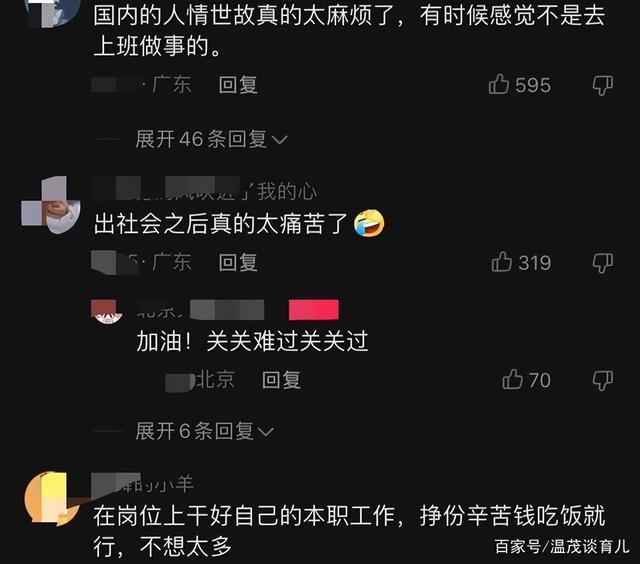
Task: Open the yellow avatar of 小羊 commenter
Action: (x=52, y=498)
